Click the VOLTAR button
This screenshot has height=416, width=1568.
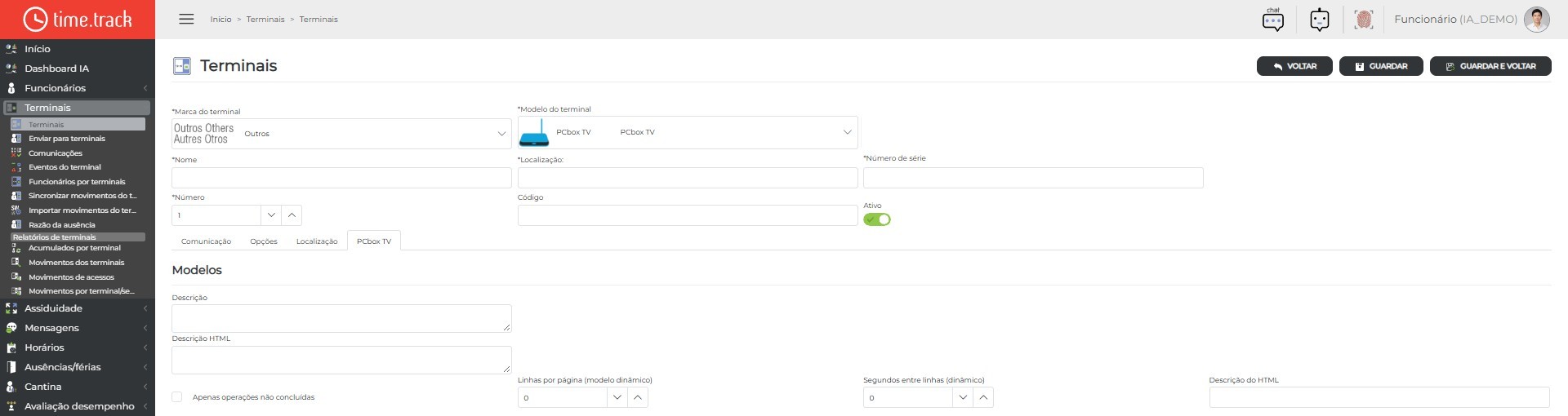tap(1294, 66)
